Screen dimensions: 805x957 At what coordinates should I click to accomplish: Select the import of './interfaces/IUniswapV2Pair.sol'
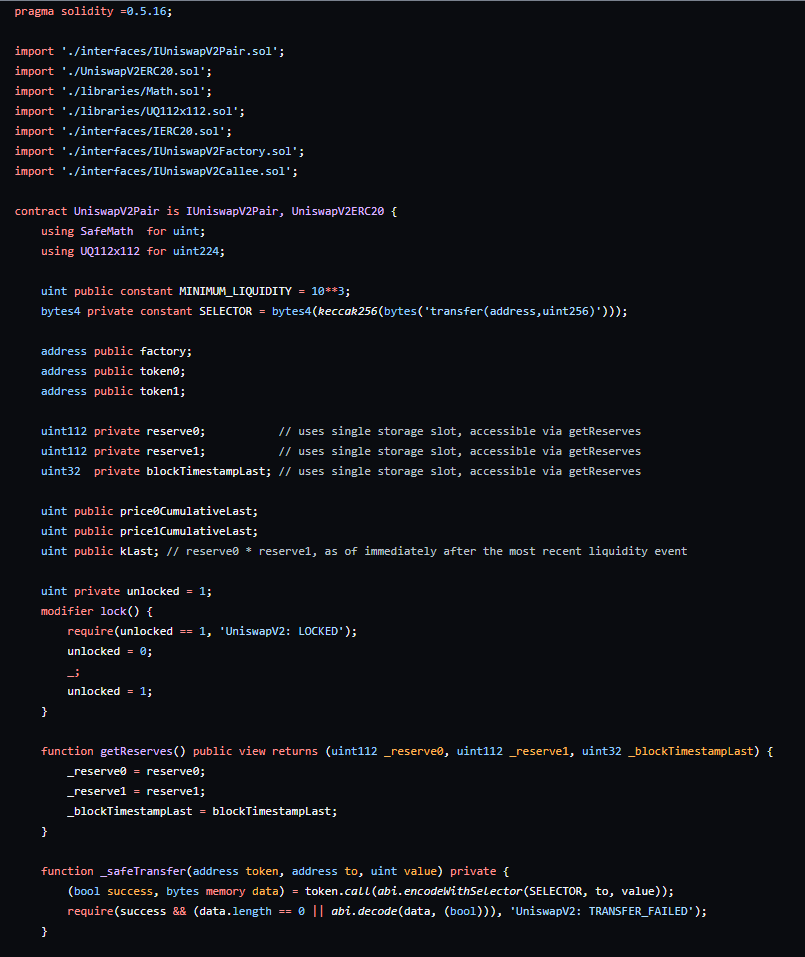[x=150, y=51]
